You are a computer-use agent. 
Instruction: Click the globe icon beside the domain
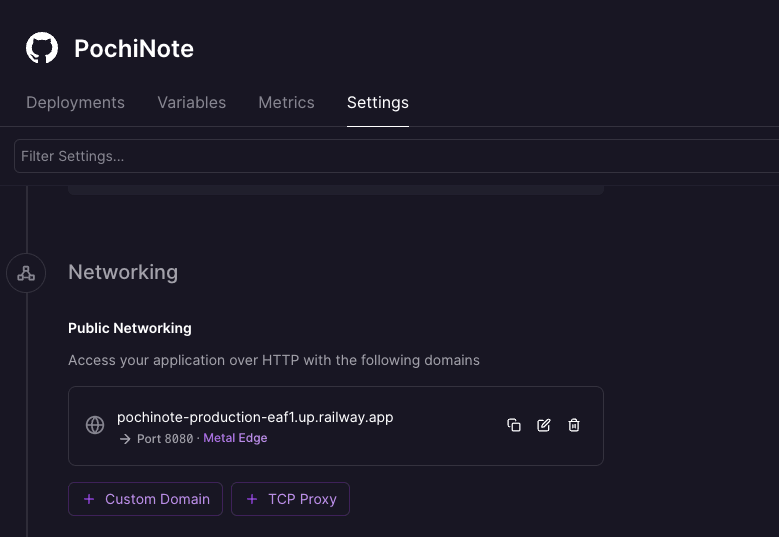(x=95, y=425)
